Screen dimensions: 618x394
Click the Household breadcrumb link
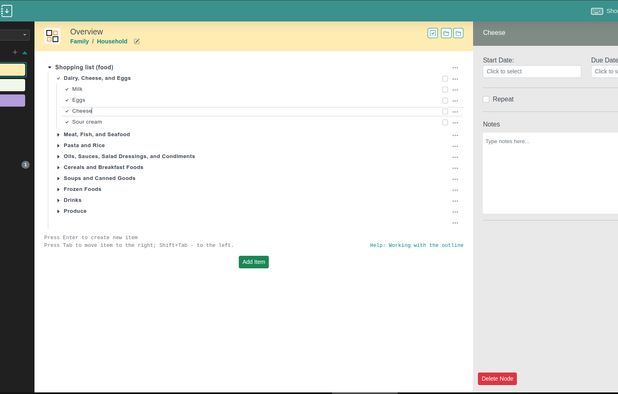pos(112,41)
